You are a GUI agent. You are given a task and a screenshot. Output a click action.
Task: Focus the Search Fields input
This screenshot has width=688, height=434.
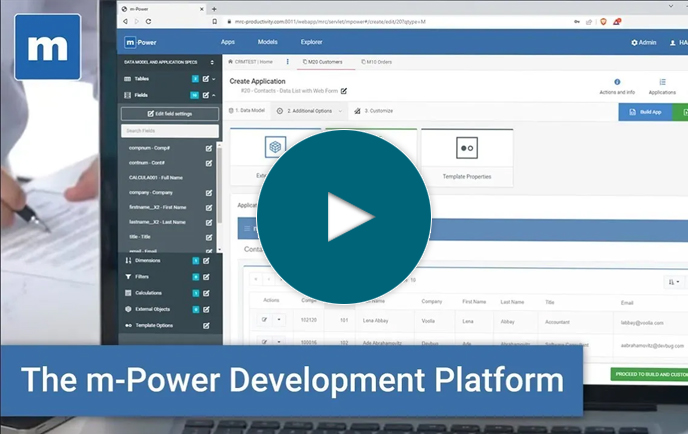(170, 131)
